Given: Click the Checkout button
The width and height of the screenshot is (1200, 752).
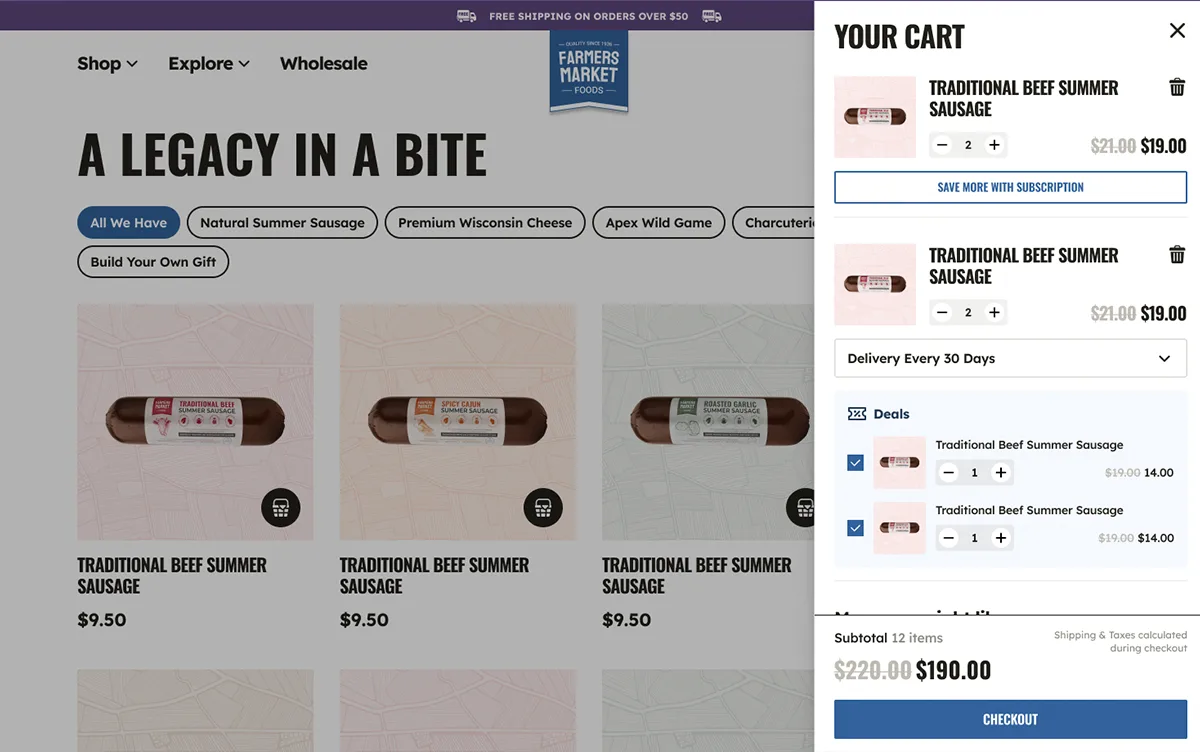Looking at the screenshot, I should click(x=1010, y=719).
